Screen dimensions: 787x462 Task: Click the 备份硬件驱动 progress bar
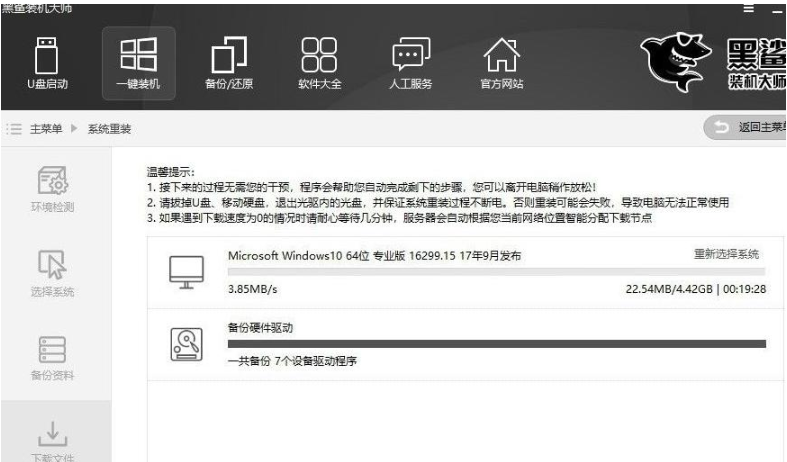point(496,344)
